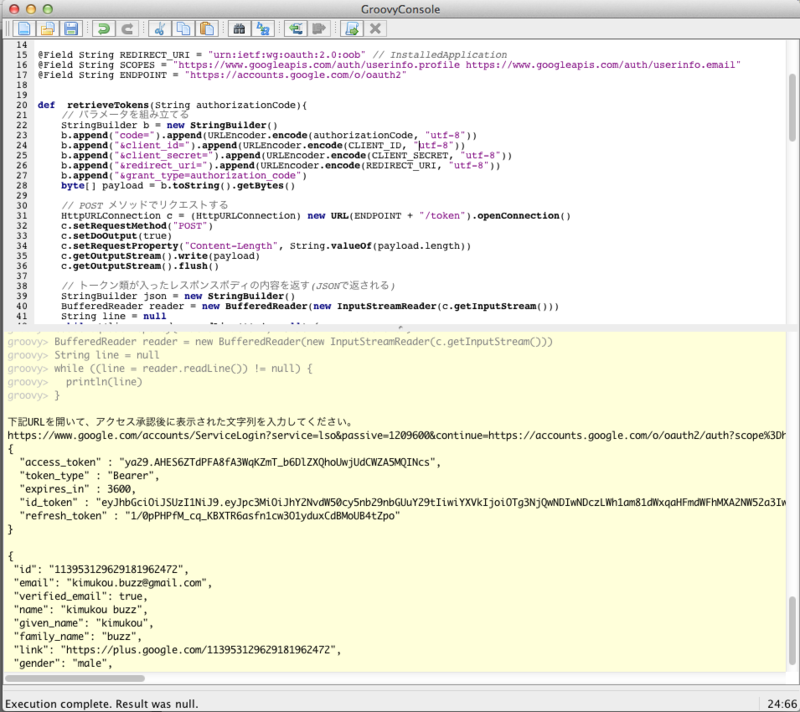Click c.setDoOutput(true) on line 33
Viewport: 800px width, 712px height.
[116, 236]
